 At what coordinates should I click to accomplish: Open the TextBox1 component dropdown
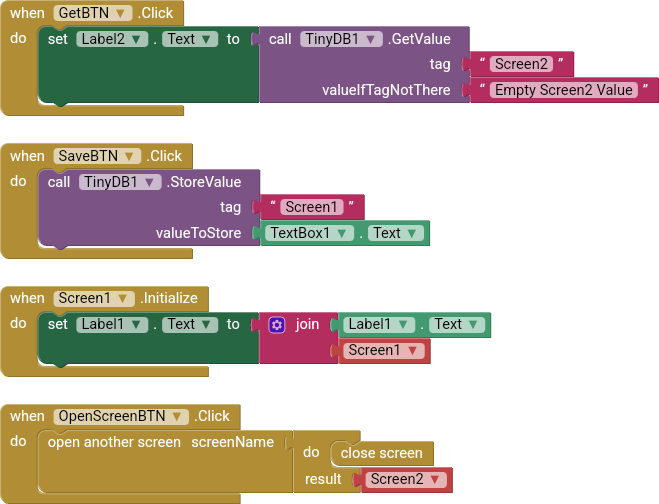[x=344, y=233]
